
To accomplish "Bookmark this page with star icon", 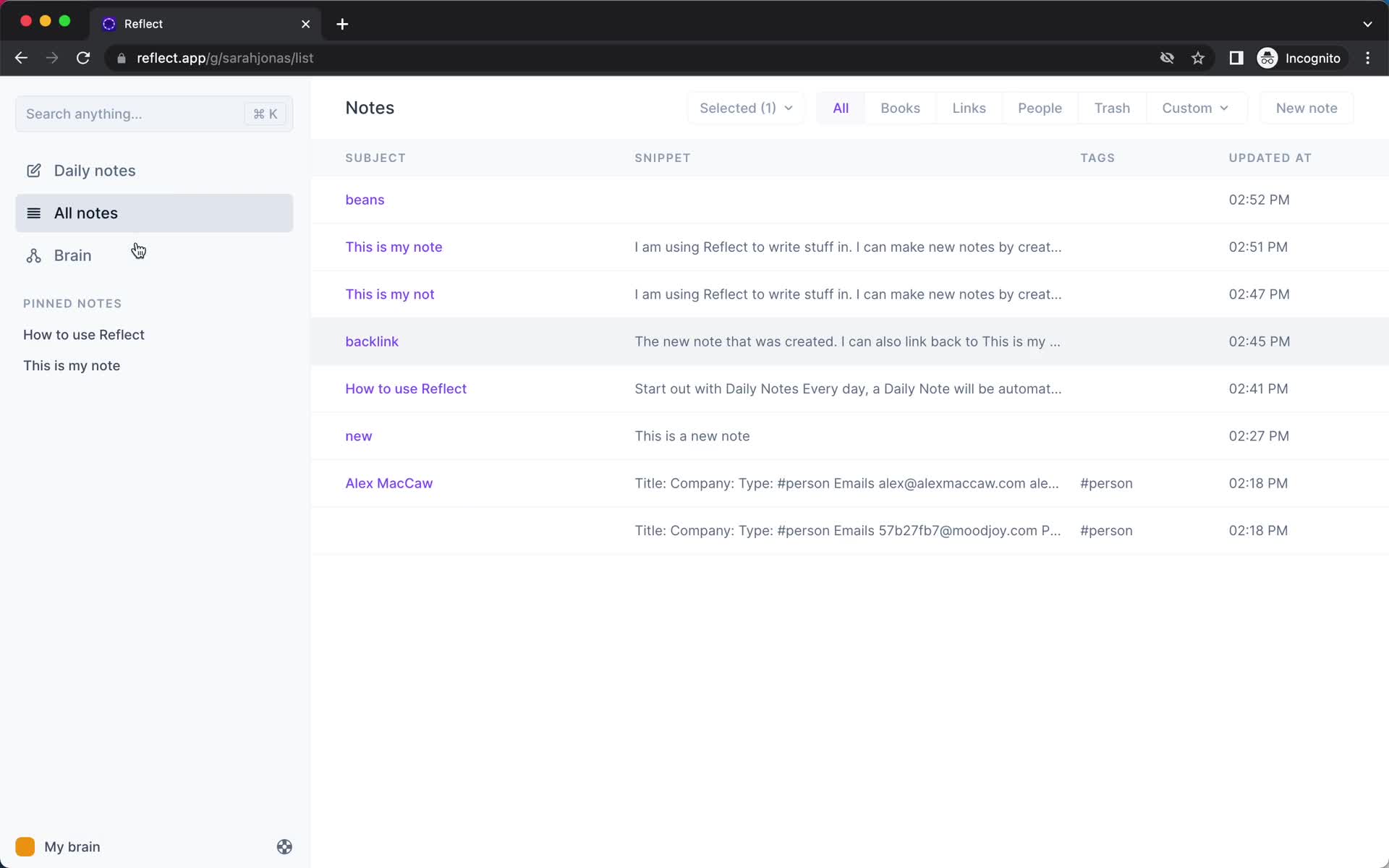I will pos(1198,58).
